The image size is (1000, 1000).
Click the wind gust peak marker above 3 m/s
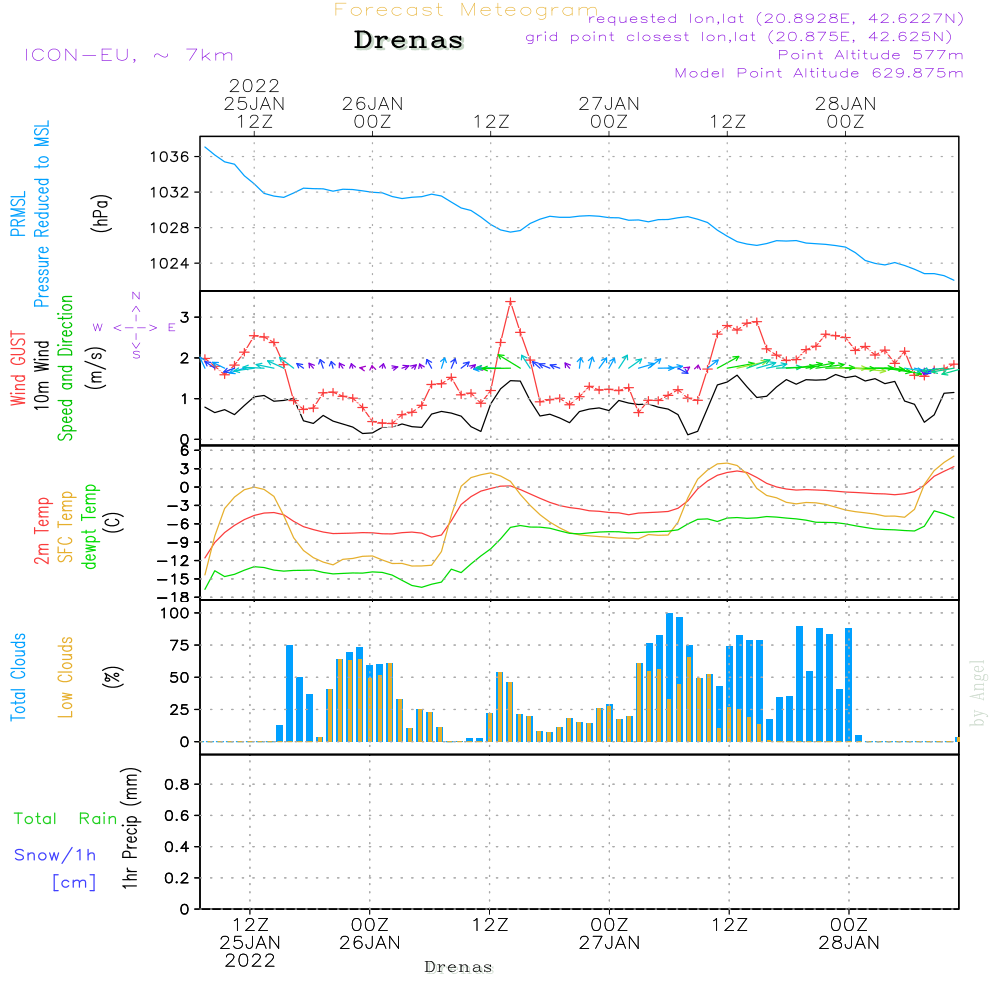coord(510,302)
